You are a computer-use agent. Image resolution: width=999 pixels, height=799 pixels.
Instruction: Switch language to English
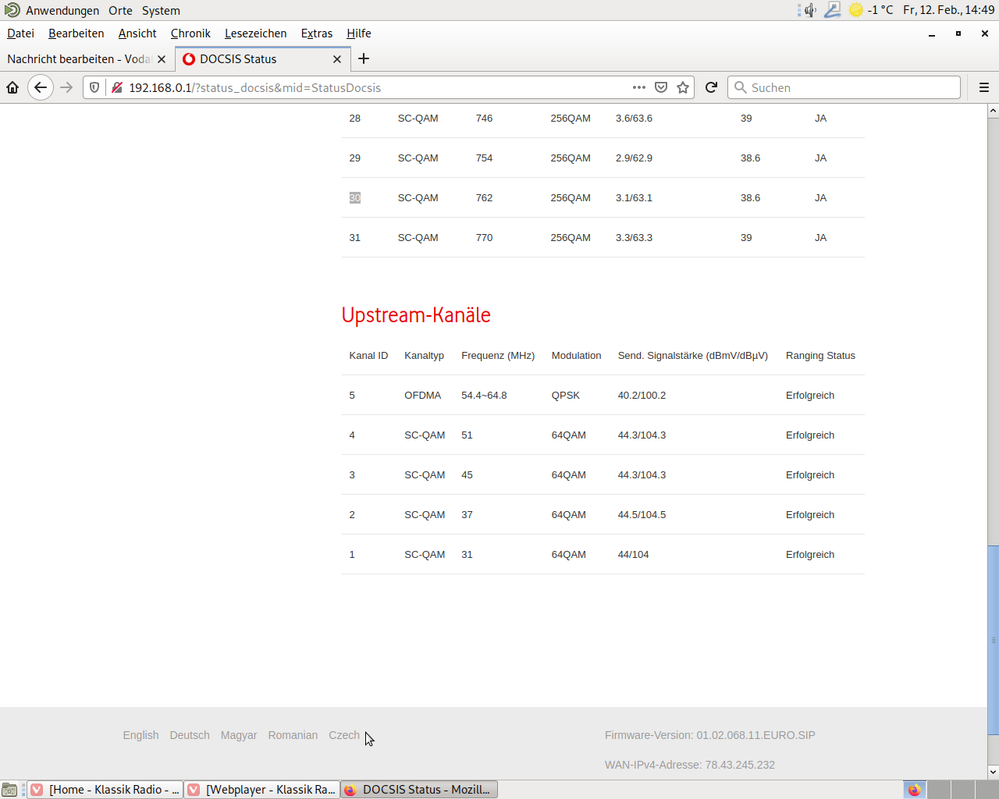(x=141, y=735)
